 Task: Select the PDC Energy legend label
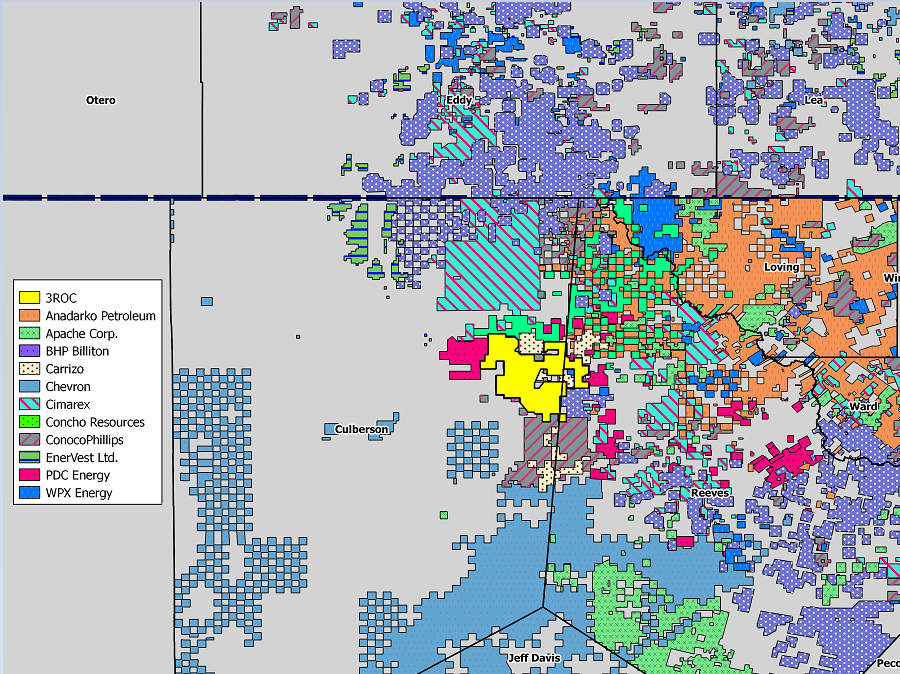tap(77, 475)
